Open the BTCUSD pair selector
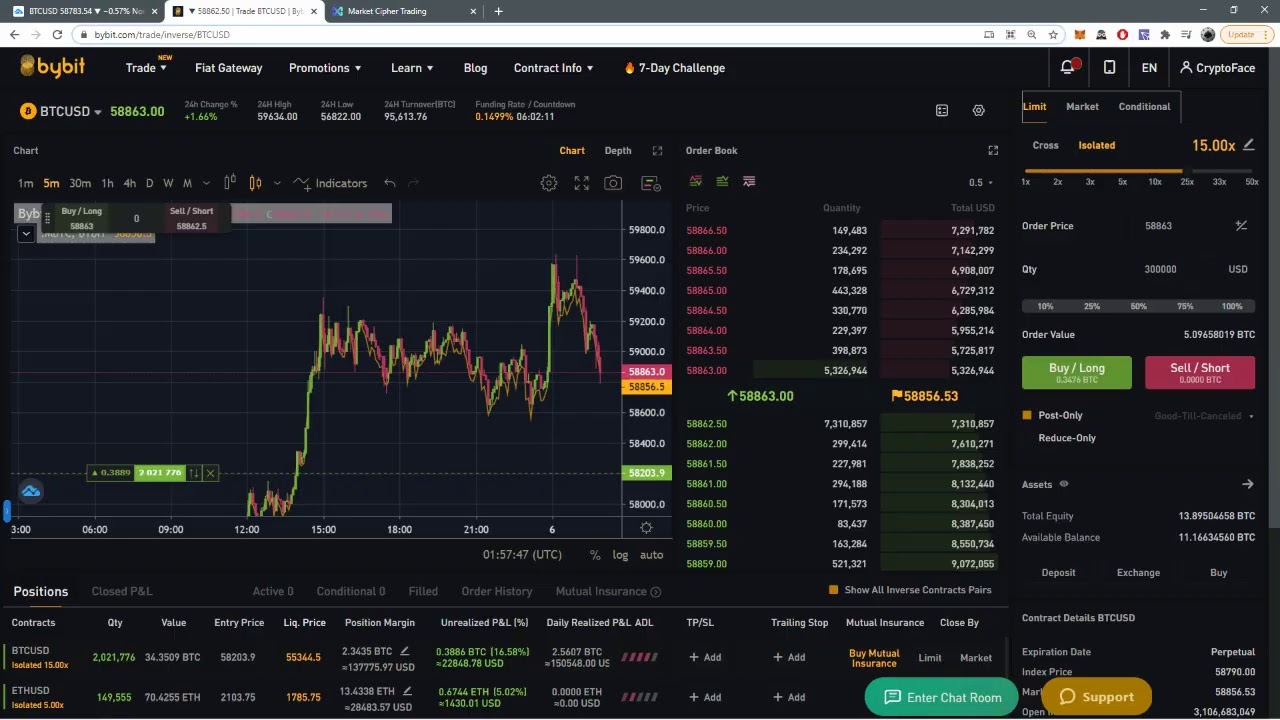The image size is (1280, 720). 70,111
